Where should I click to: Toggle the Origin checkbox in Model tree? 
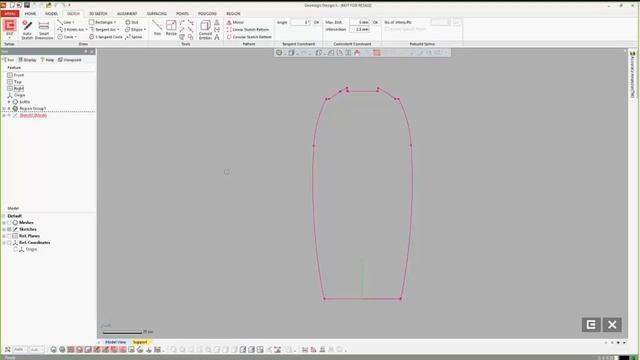coord(15,249)
